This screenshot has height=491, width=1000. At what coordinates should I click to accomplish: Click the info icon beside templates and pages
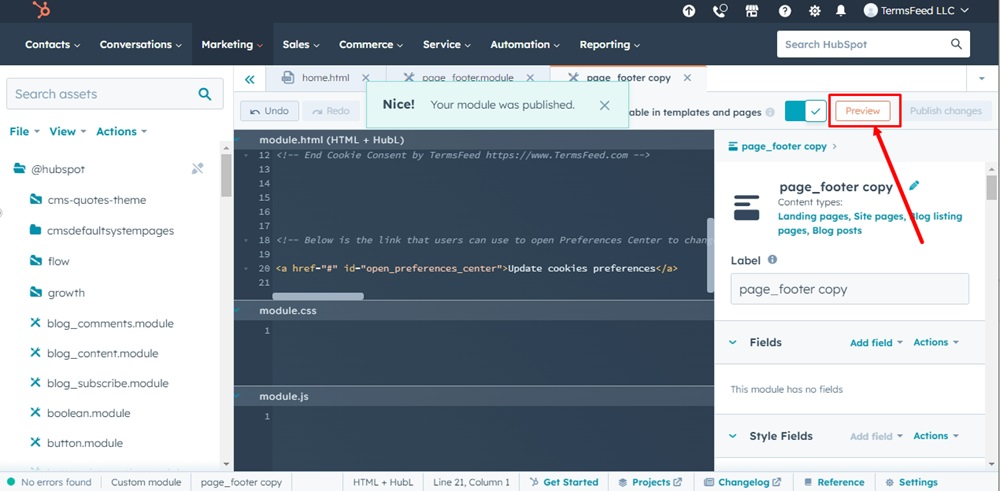click(770, 112)
